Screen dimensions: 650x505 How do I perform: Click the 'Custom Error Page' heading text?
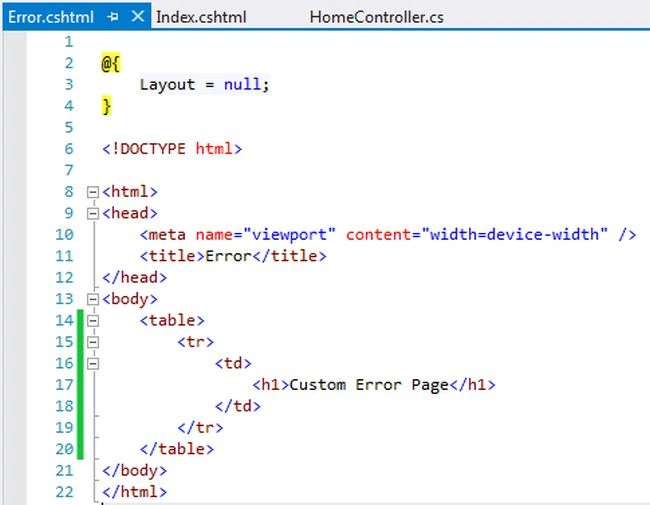pos(369,385)
